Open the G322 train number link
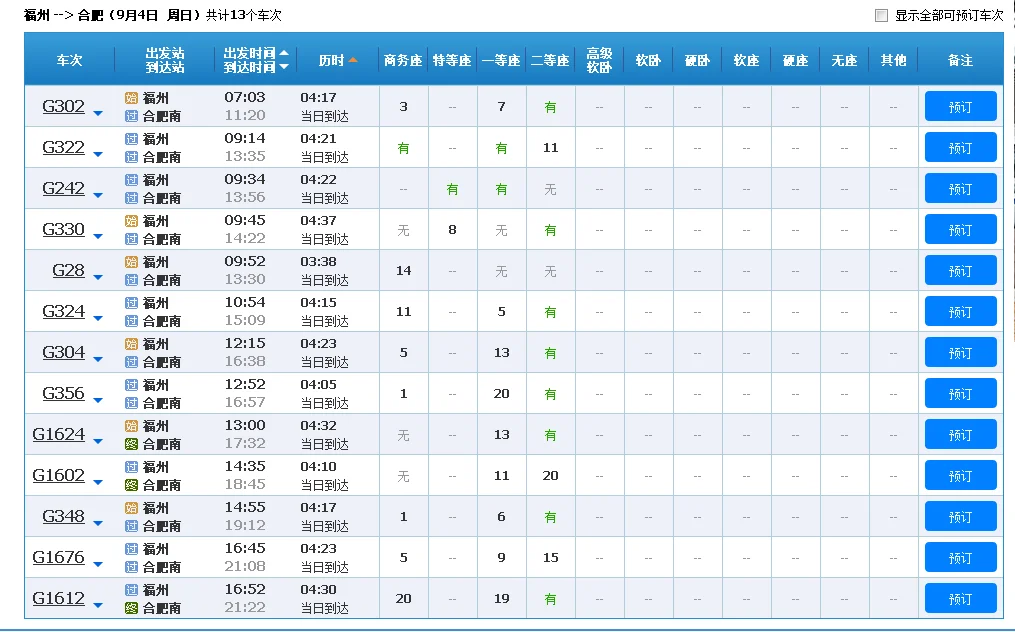Image resolution: width=1015 pixels, height=632 pixels. (x=66, y=147)
